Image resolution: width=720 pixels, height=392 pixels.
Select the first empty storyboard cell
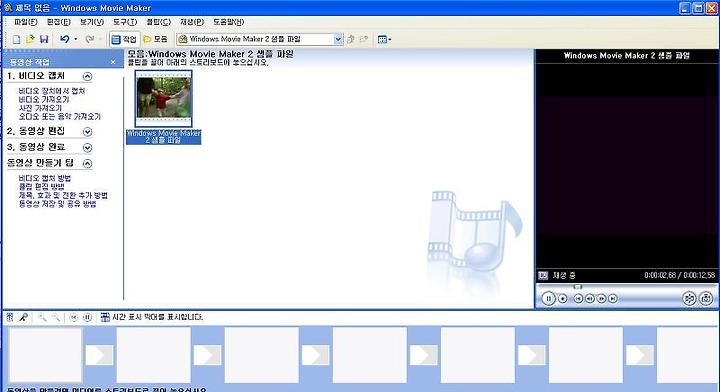tap(45, 355)
